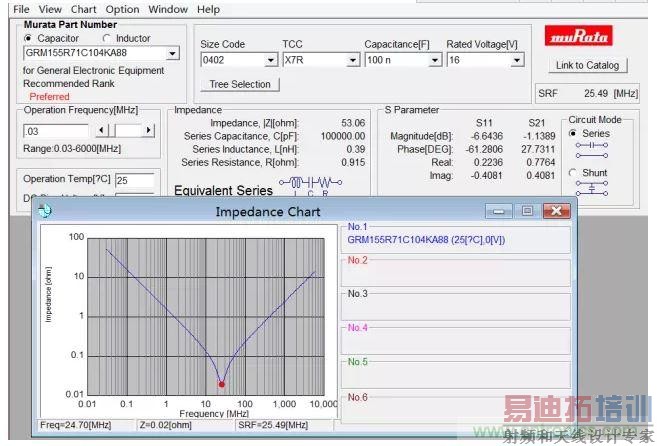Click the S11 real value 0.2236

pyautogui.click(x=488, y=162)
